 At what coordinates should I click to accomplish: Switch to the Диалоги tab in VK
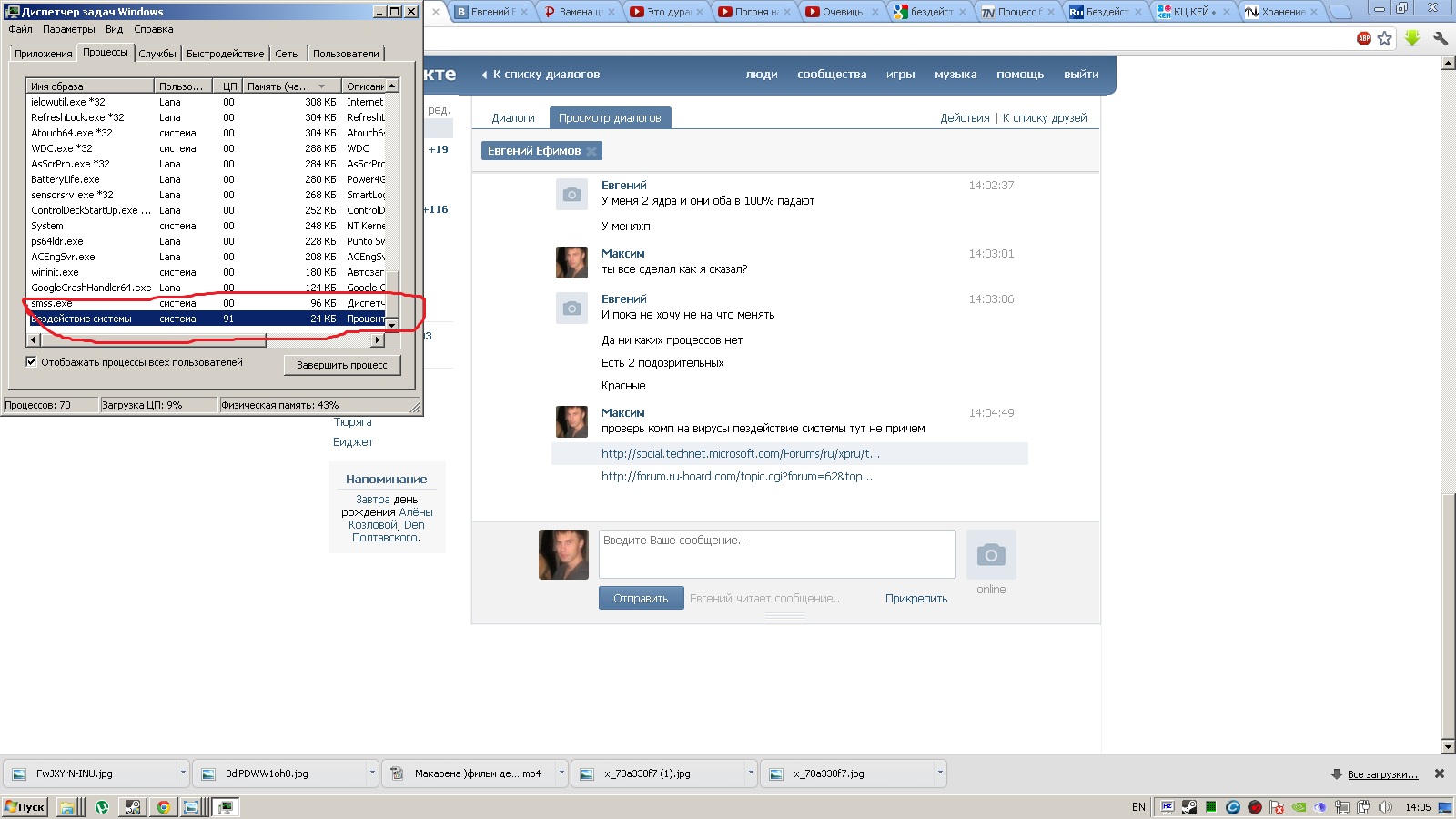(x=513, y=118)
